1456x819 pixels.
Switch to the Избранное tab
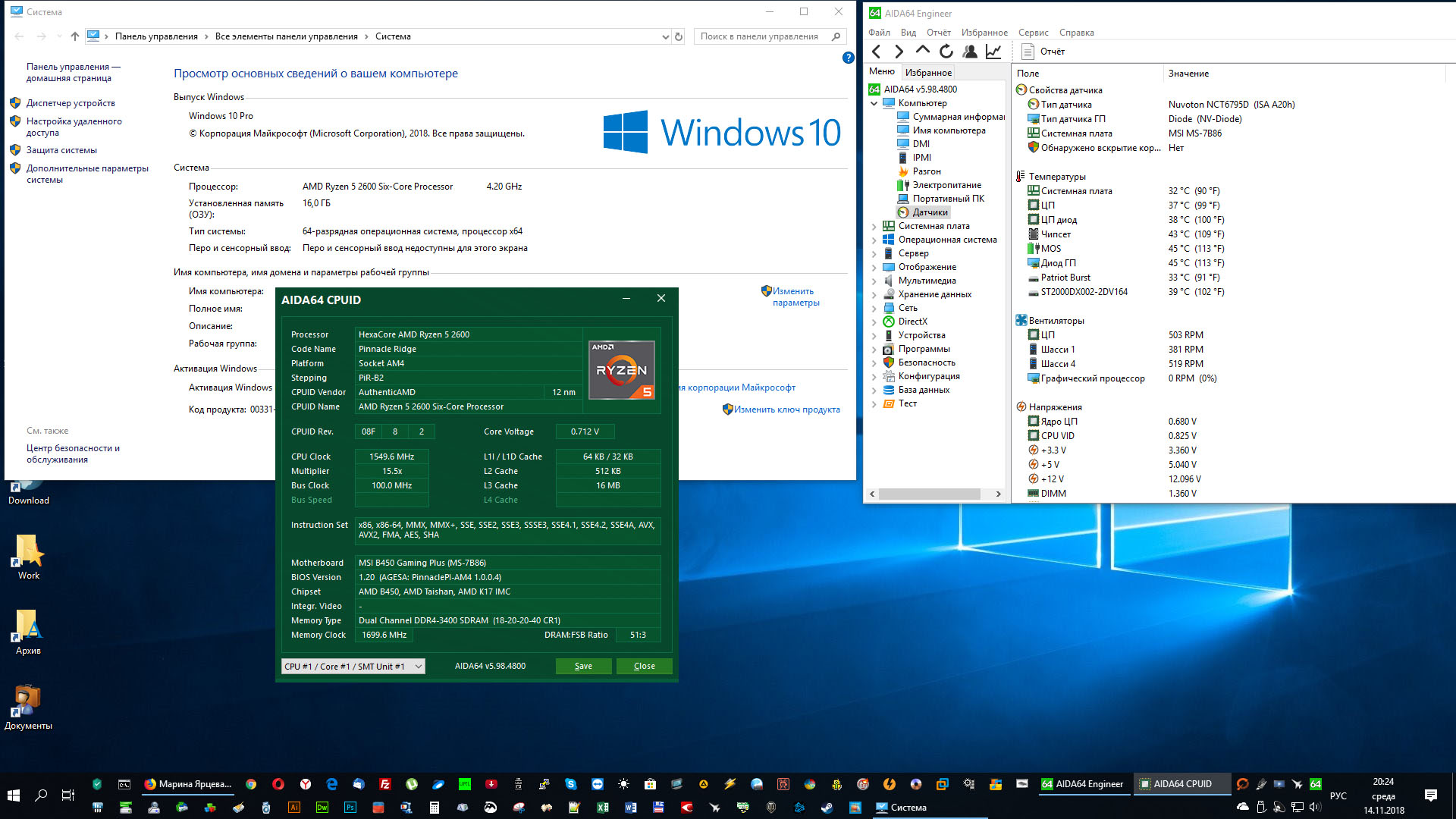click(928, 73)
